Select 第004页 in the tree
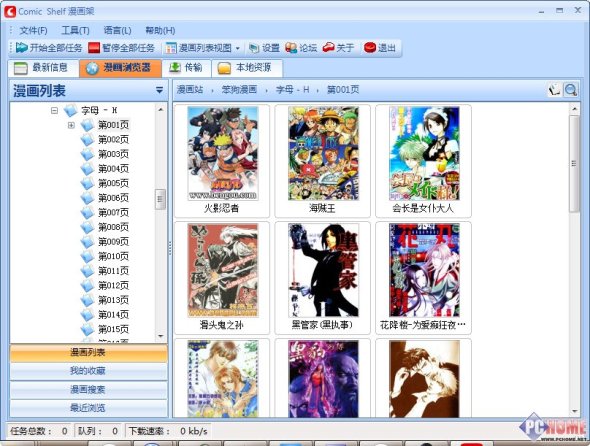The height and width of the screenshot is (446, 590). 113,169
